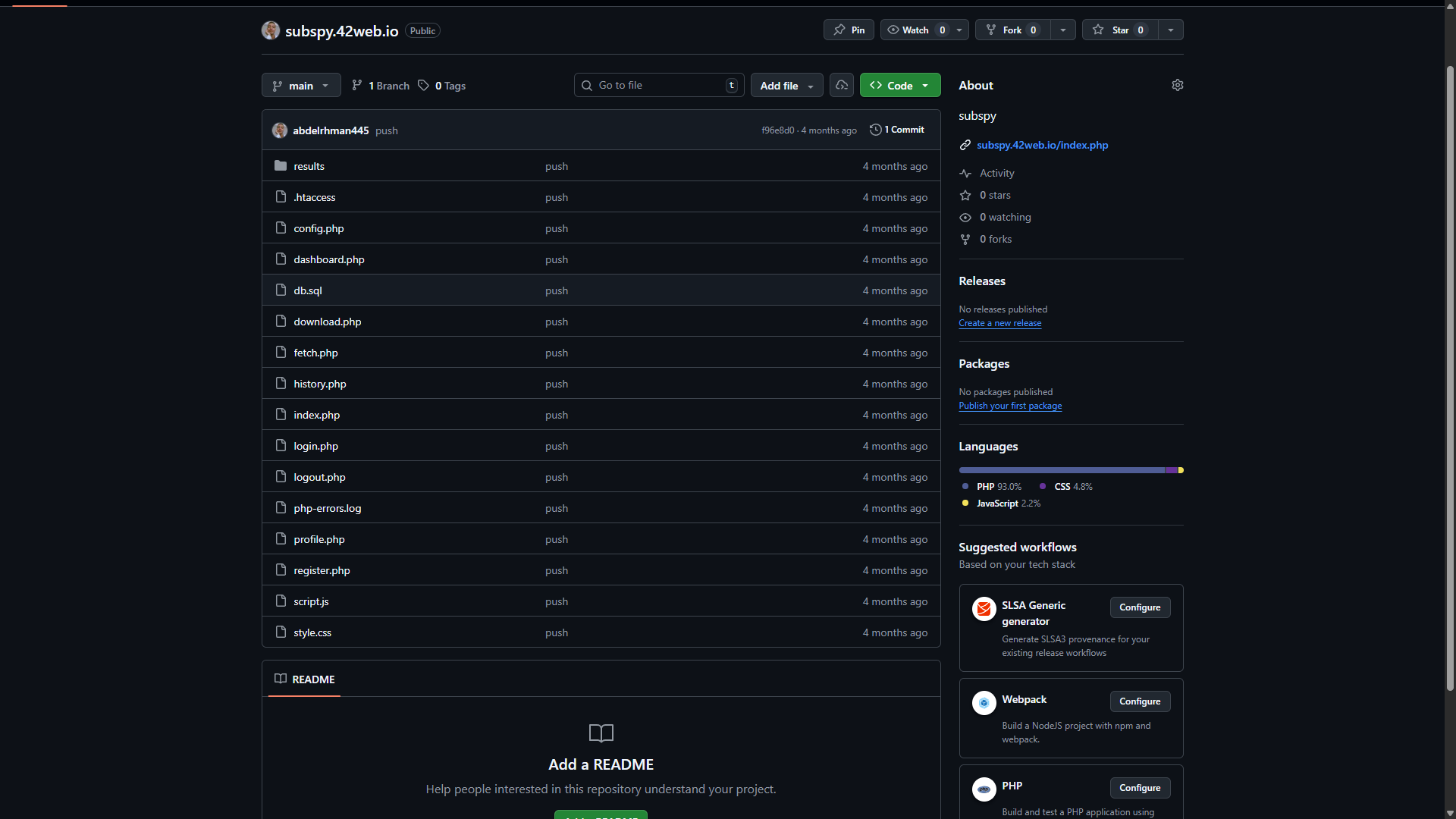Open the green Code dropdown
1456x819 pixels.
[900, 86]
